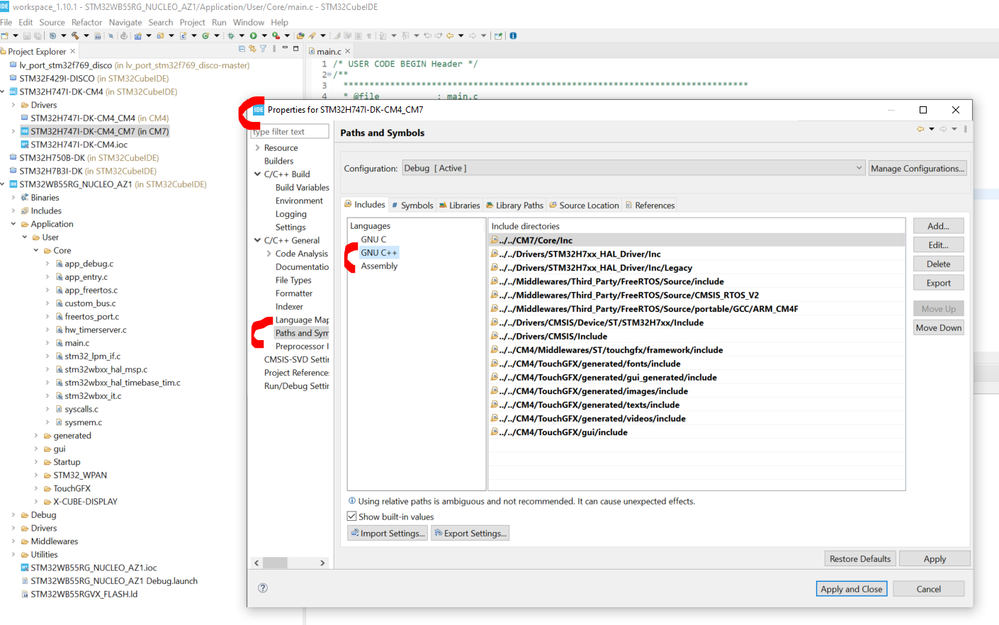Click the type filter text field
The width and height of the screenshot is (999, 625).
pyautogui.click(x=289, y=132)
